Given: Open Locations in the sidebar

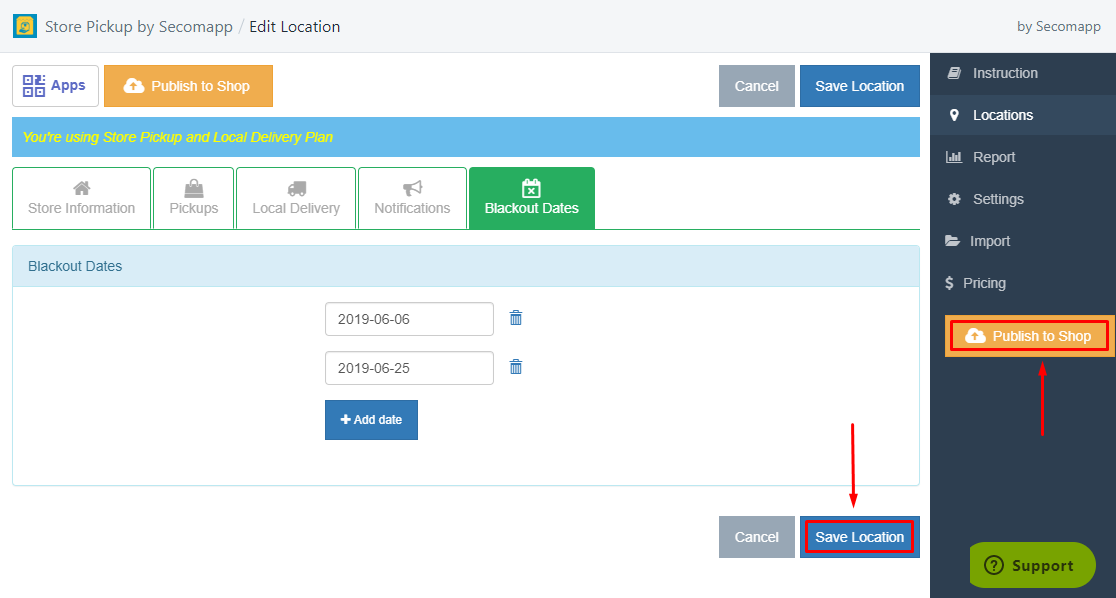Looking at the screenshot, I should tap(1023, 115).
